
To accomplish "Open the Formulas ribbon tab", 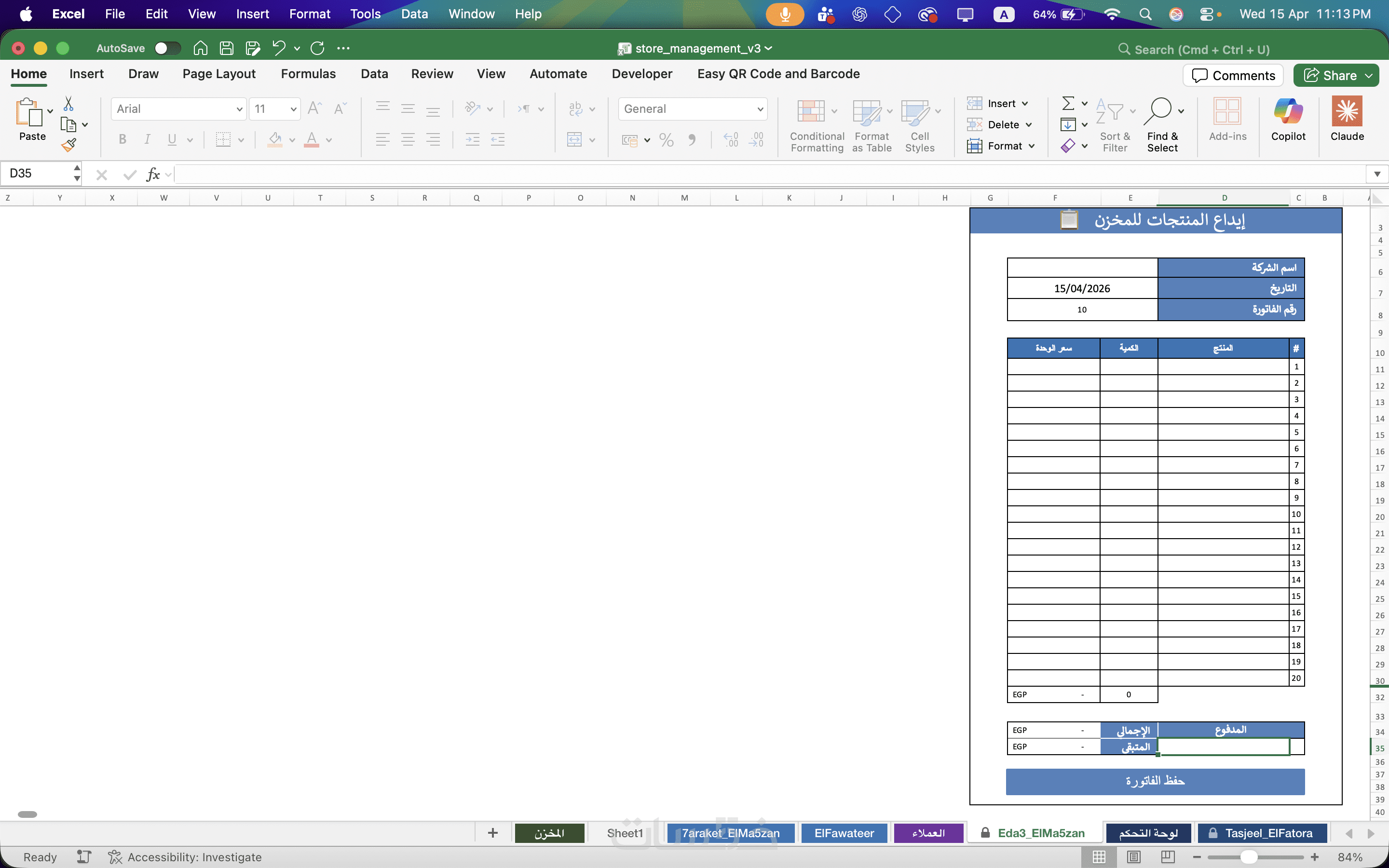I will [308, 74].
